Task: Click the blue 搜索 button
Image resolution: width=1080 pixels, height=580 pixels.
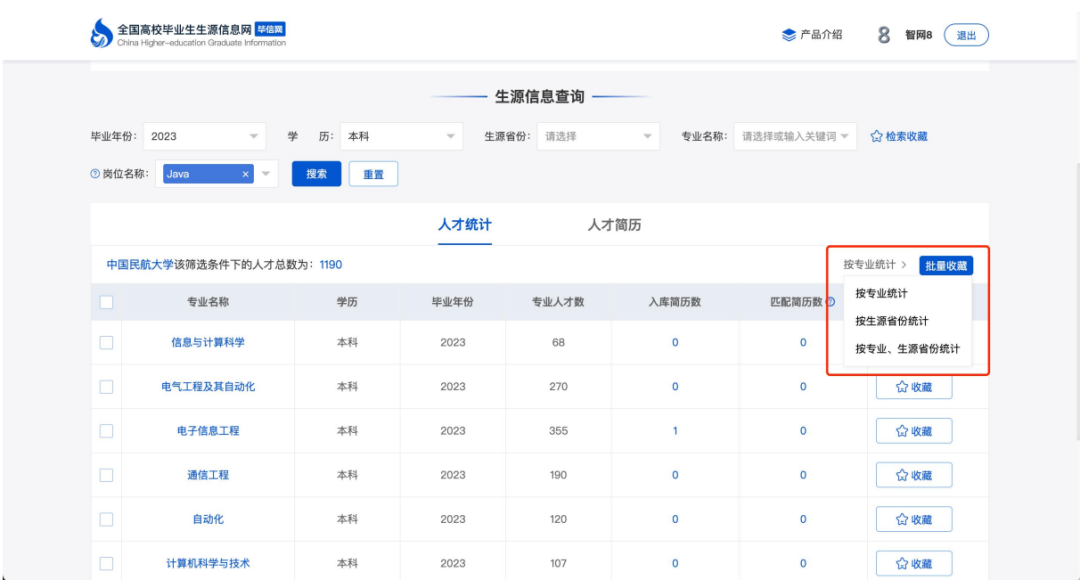Action: (x=316, y=174)
